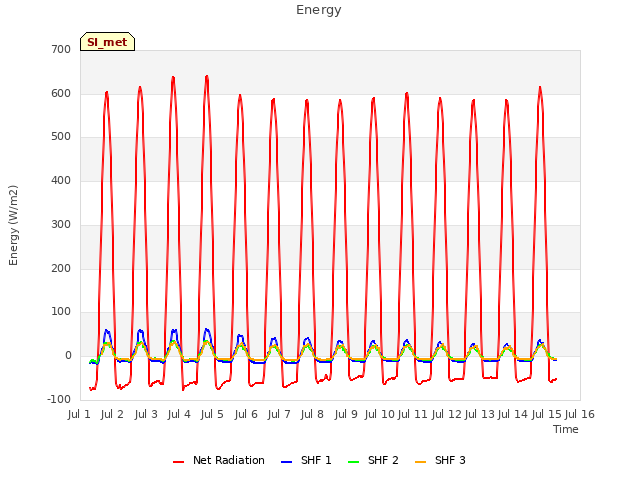This screenshot has height=480, width=640.
Task: Click the 400 y-axis tick label
Action: coord(61,180)
